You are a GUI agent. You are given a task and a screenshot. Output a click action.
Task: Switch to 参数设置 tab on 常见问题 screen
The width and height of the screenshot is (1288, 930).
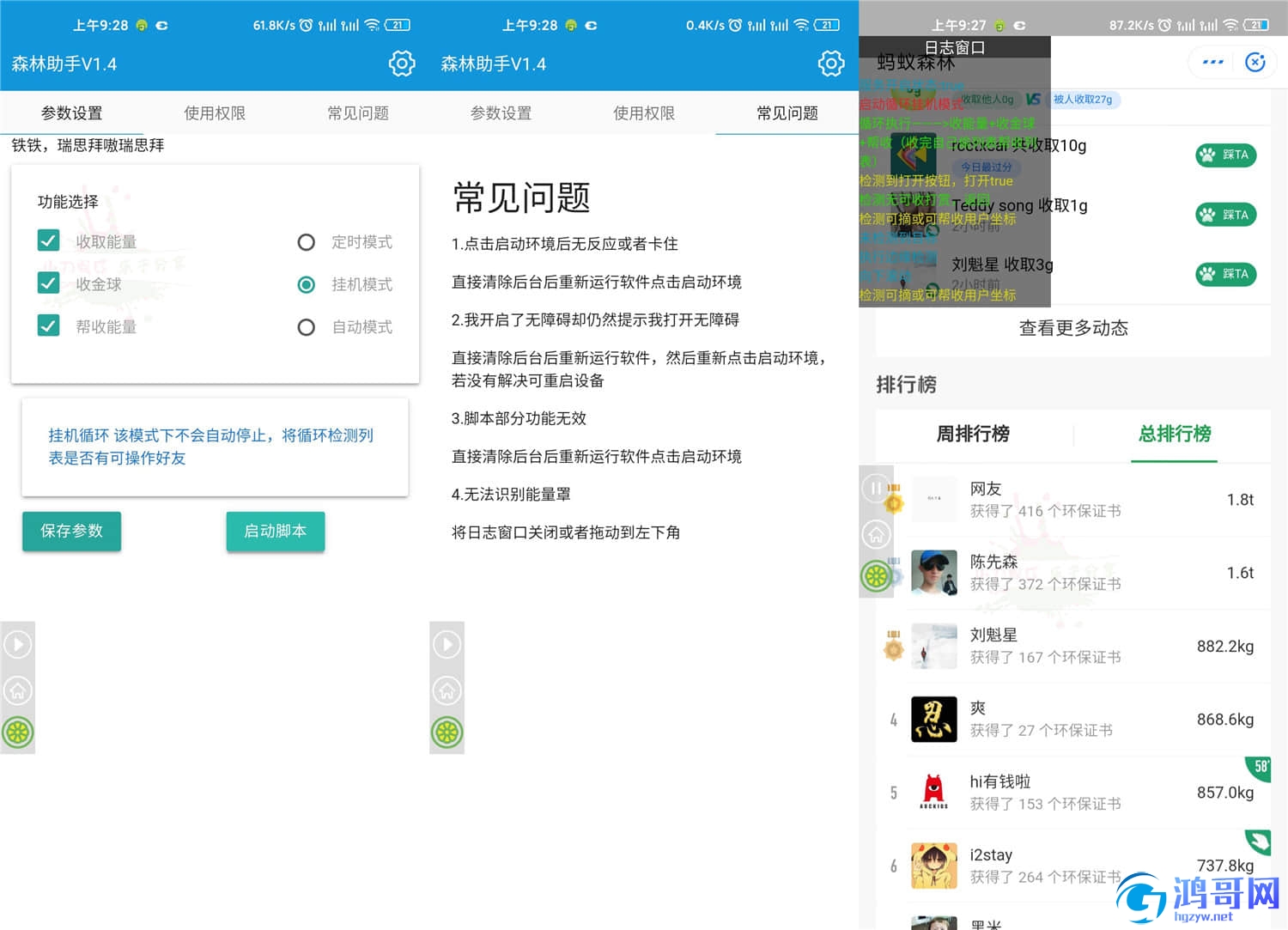pos(501,112)
